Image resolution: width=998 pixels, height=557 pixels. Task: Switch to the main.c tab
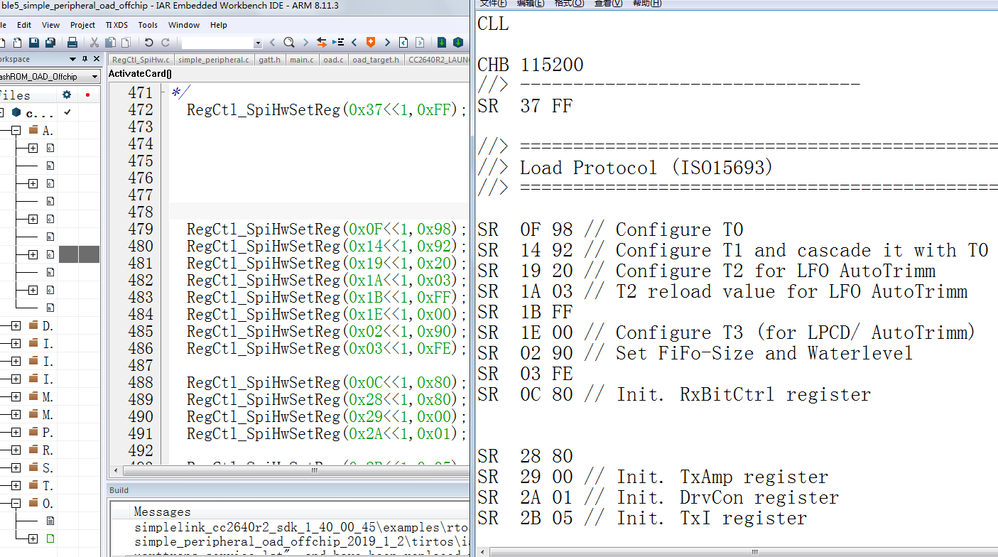[x=302, y=60]
